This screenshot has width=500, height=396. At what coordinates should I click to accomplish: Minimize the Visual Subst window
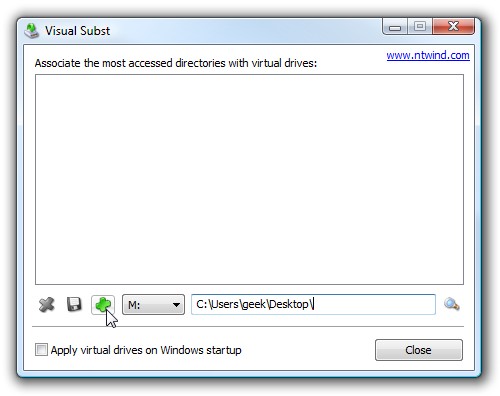pyautogui.click(x=395, y=27)
